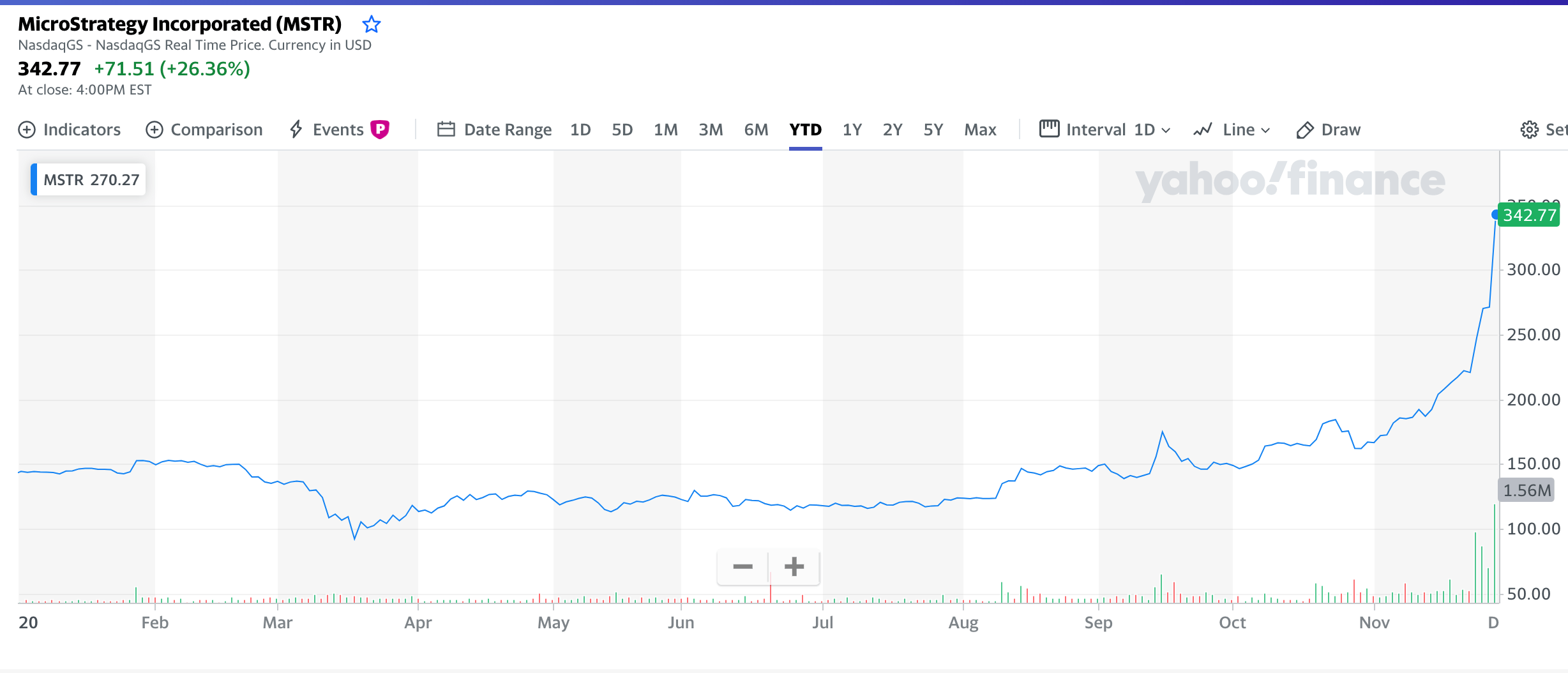The width and height of the screenshot is (1568, 673).
Task: Click the Line chart type icon
Action: point(1203,130)
